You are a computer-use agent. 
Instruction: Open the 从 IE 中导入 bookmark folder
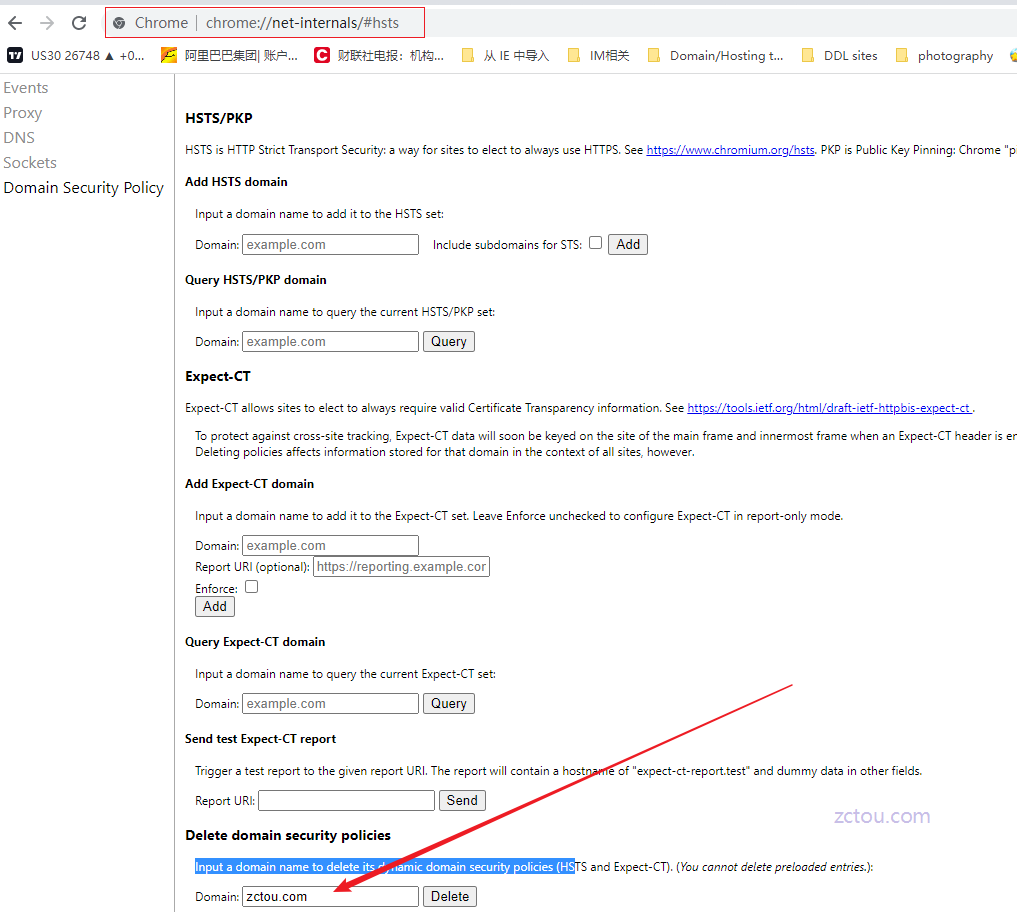pyautogui.click(x=505, y=56)
